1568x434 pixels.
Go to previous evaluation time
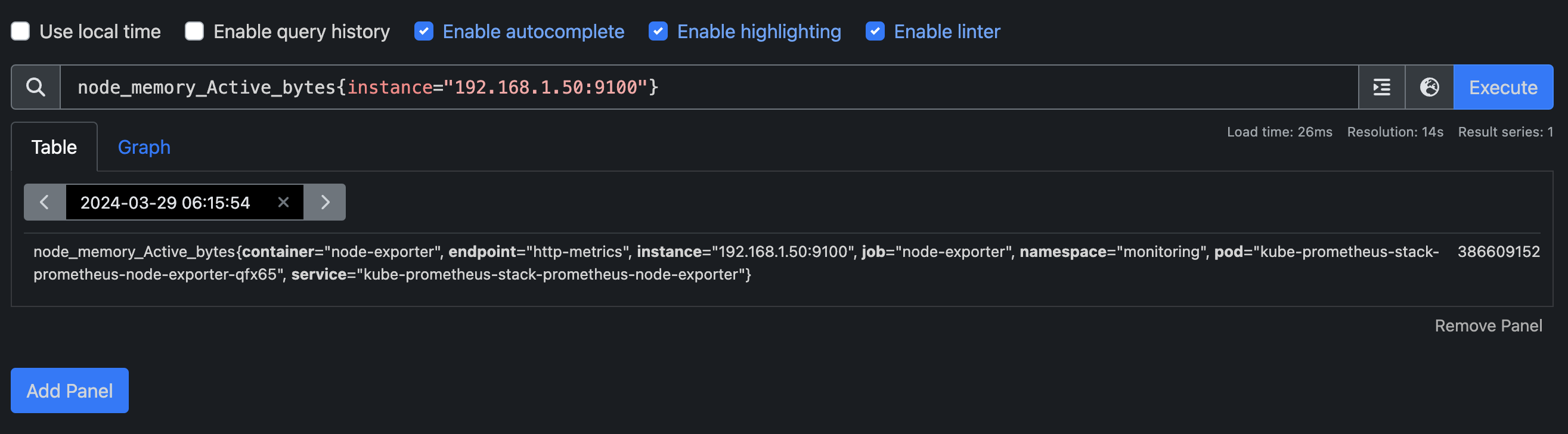(x=45, y=202)
